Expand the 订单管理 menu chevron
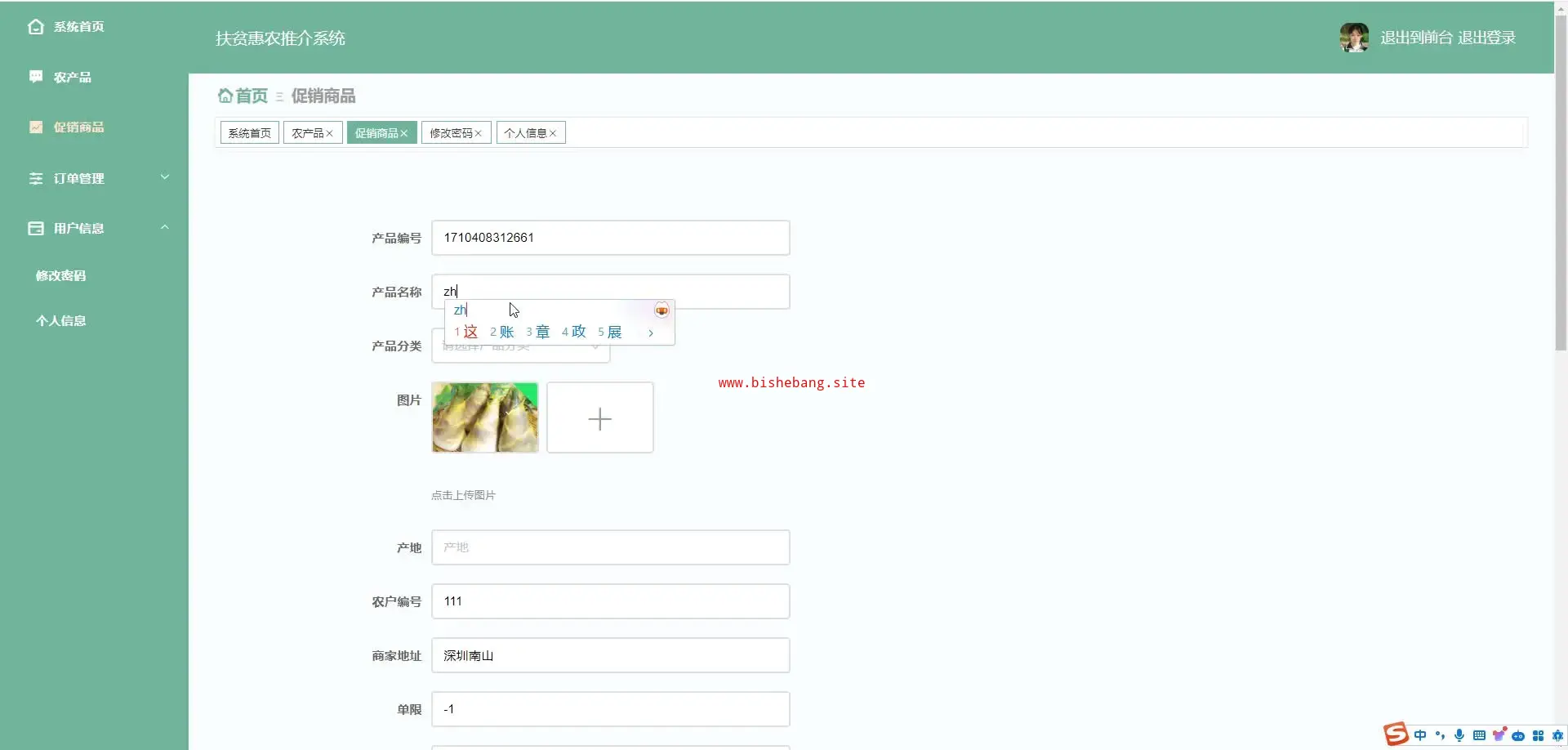 (x=165, y=177)
